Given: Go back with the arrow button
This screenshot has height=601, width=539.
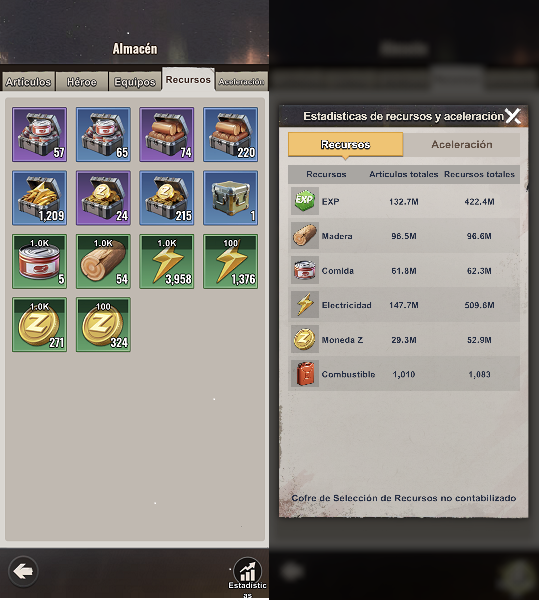Looking at the screenshot, I should coord(23,571).
